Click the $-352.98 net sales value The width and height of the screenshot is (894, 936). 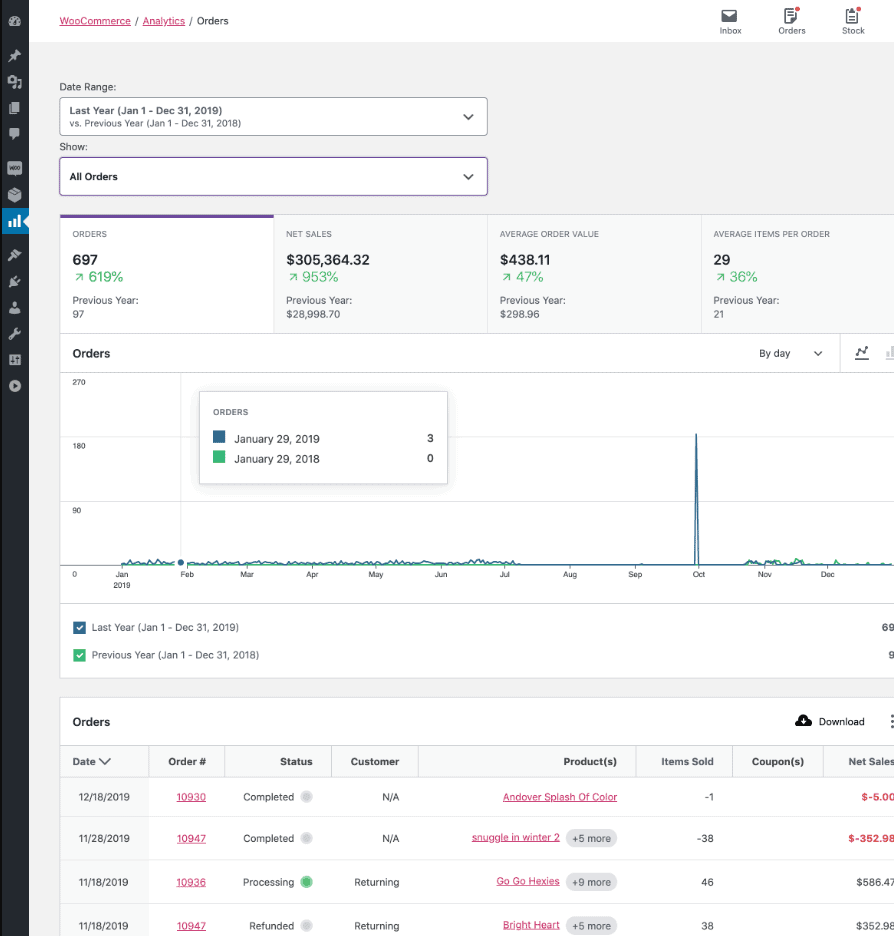click(x=871, y=838)
